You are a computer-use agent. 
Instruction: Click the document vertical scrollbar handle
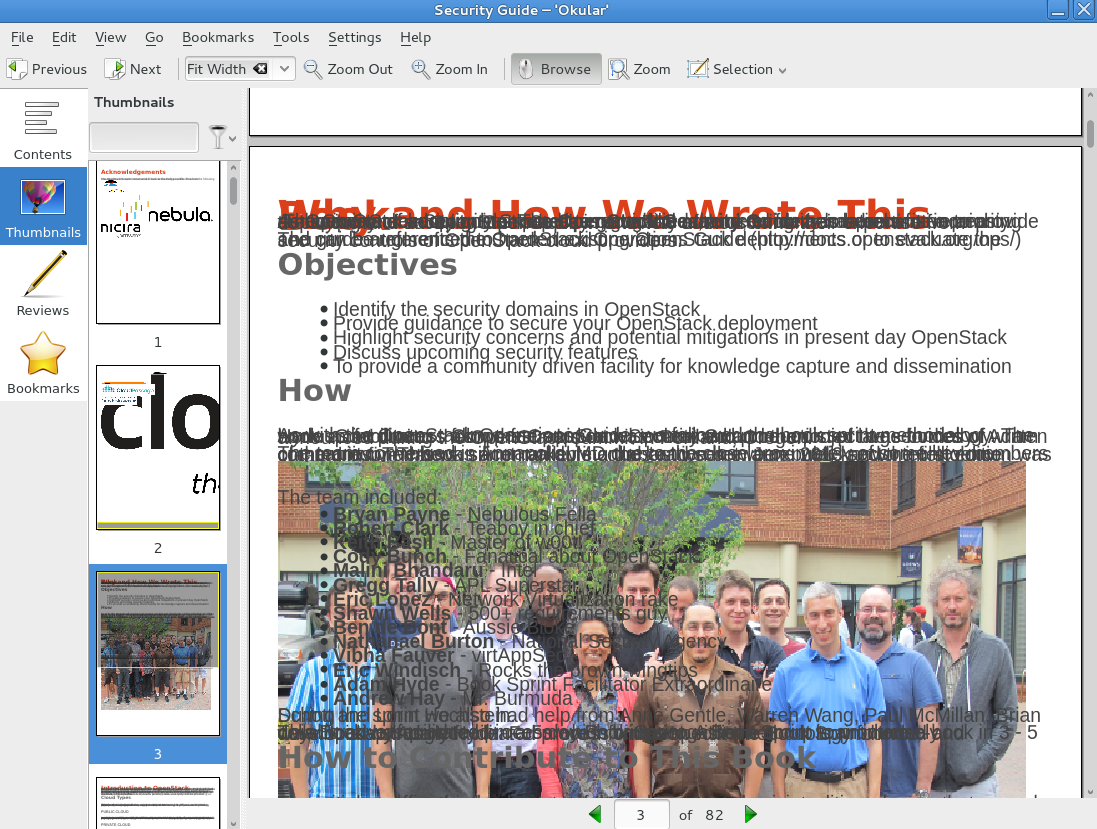[x=1090, y=134]
